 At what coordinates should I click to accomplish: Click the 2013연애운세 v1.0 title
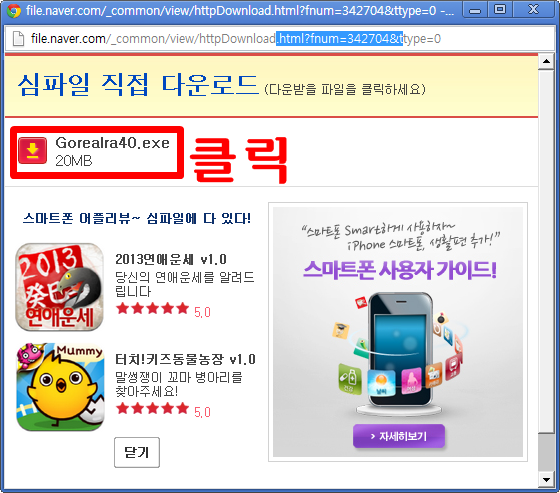[x=171, y=259]
